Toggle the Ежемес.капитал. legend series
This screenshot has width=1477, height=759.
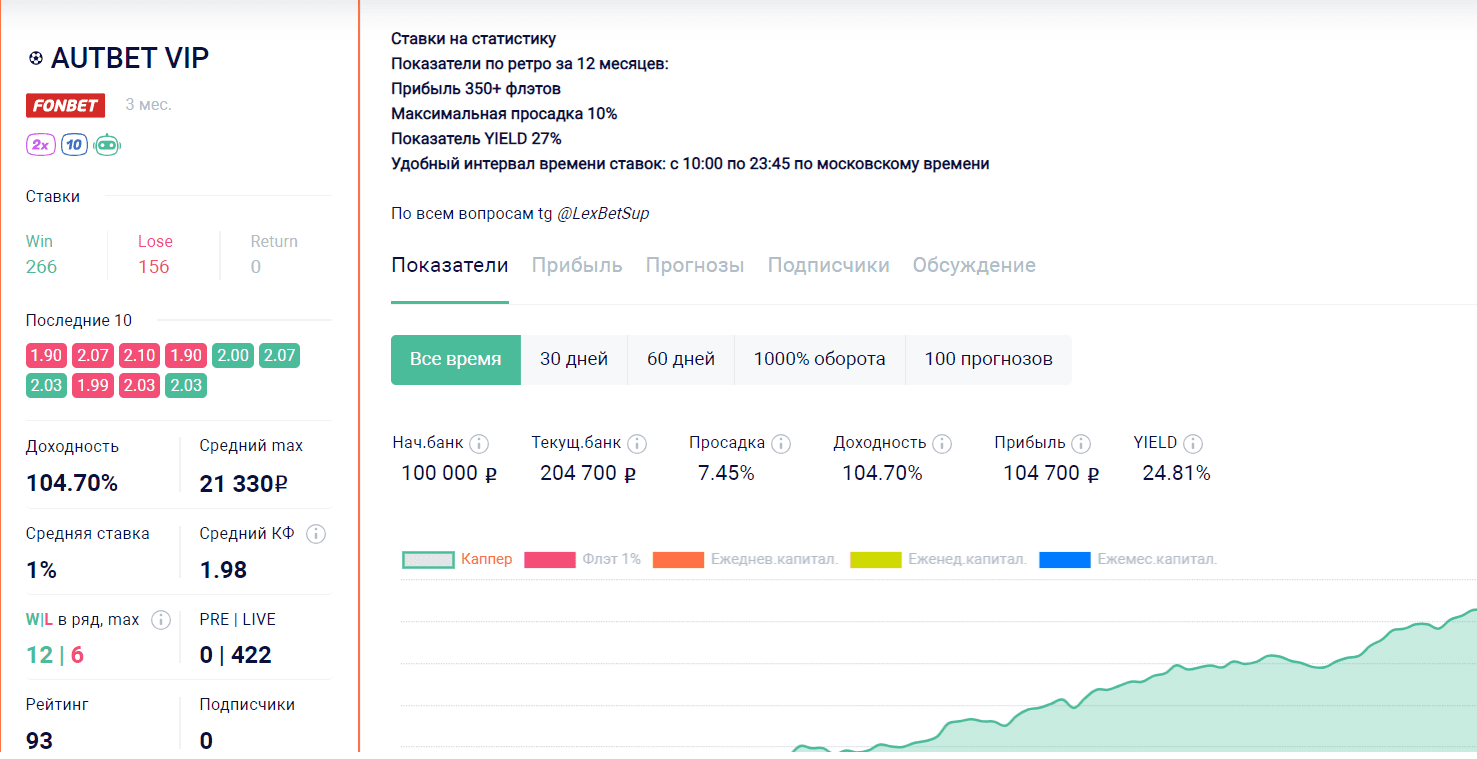pyautogui.click(x=1129, y=560)
